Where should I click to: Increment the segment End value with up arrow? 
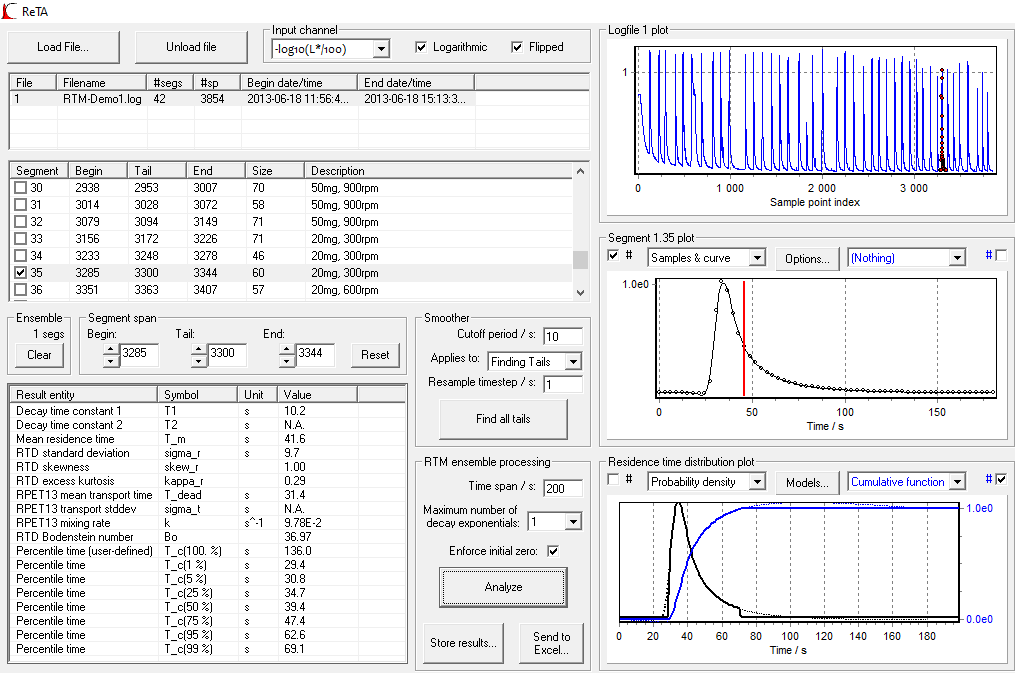287,349
